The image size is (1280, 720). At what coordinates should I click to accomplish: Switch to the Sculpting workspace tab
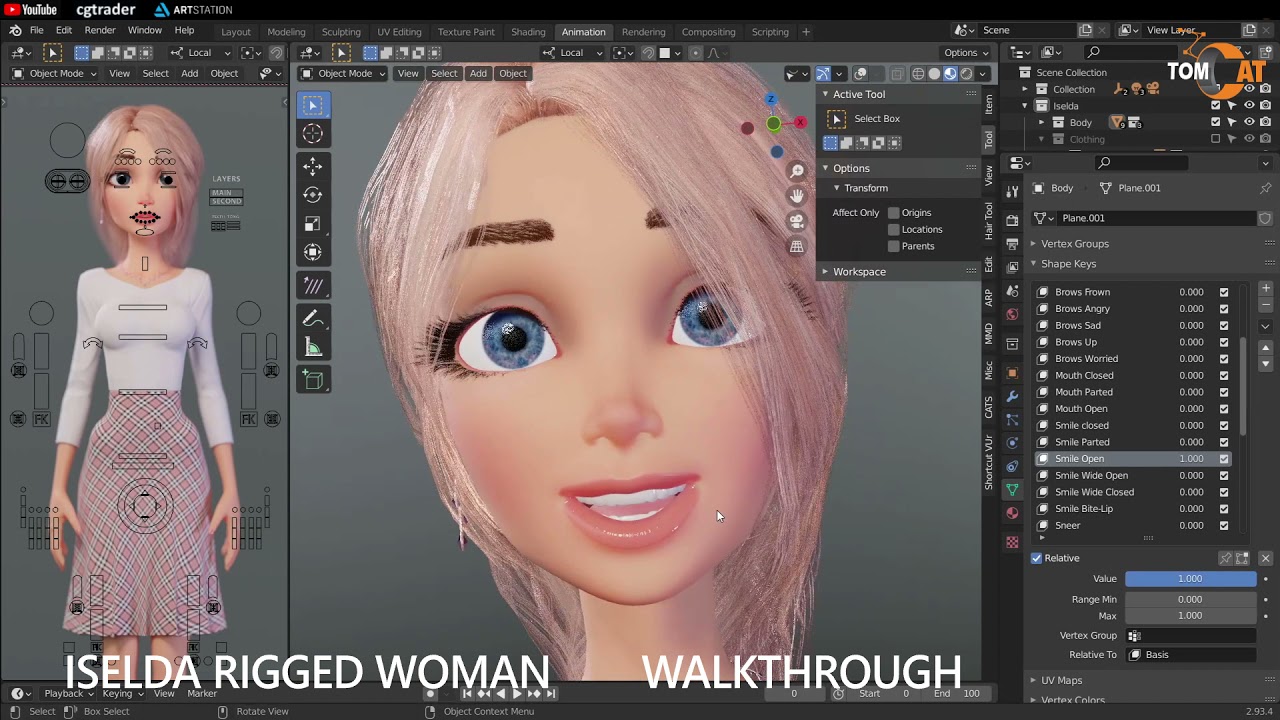tap(341, 32)
